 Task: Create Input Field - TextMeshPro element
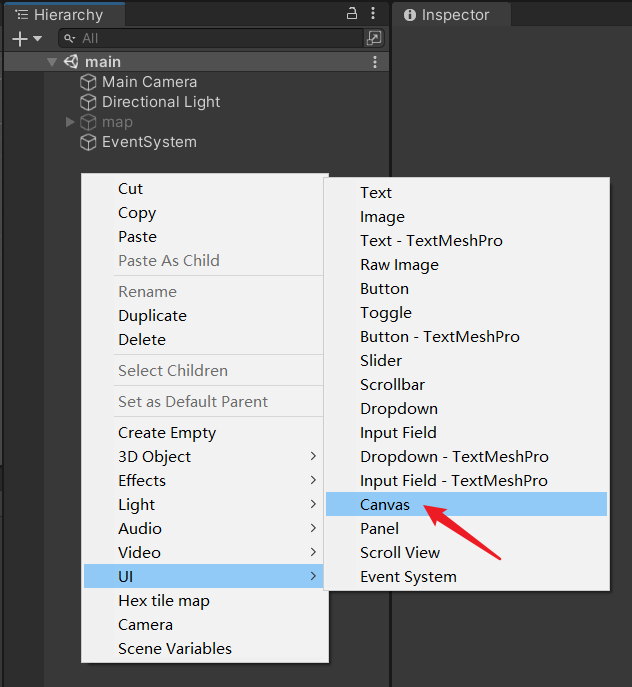pyautogui.click(x=466, y=481)
